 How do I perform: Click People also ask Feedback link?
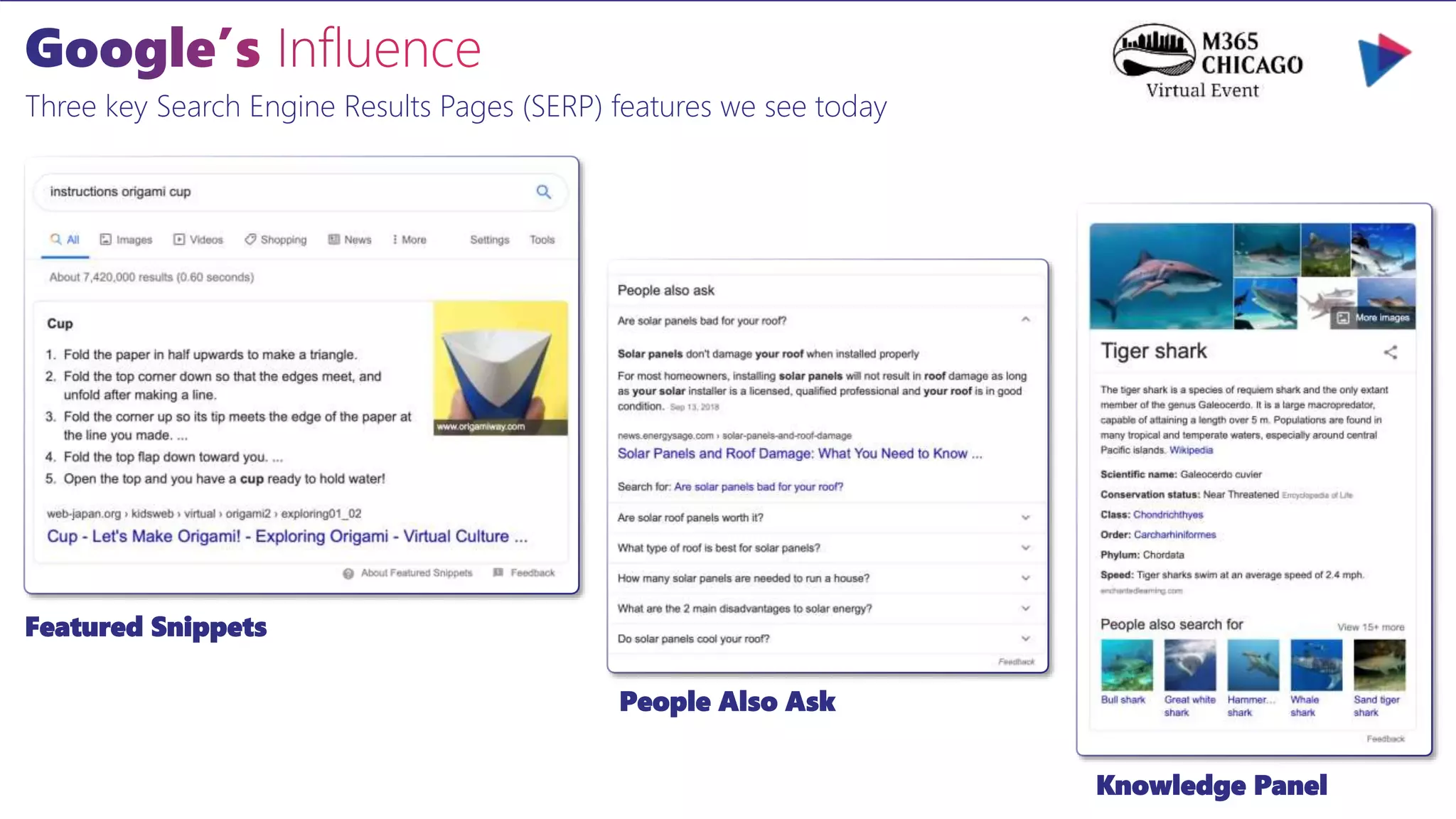point(1016,662)
